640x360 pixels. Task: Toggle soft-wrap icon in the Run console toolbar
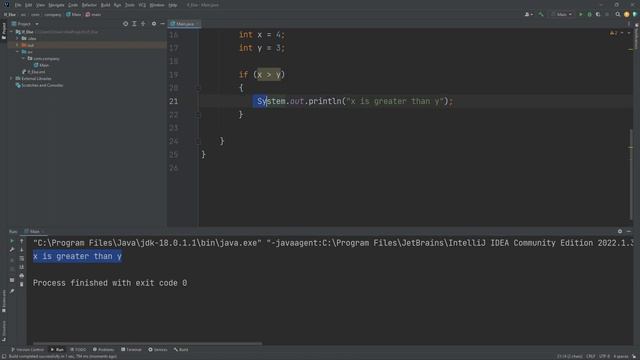pos(22,258)
